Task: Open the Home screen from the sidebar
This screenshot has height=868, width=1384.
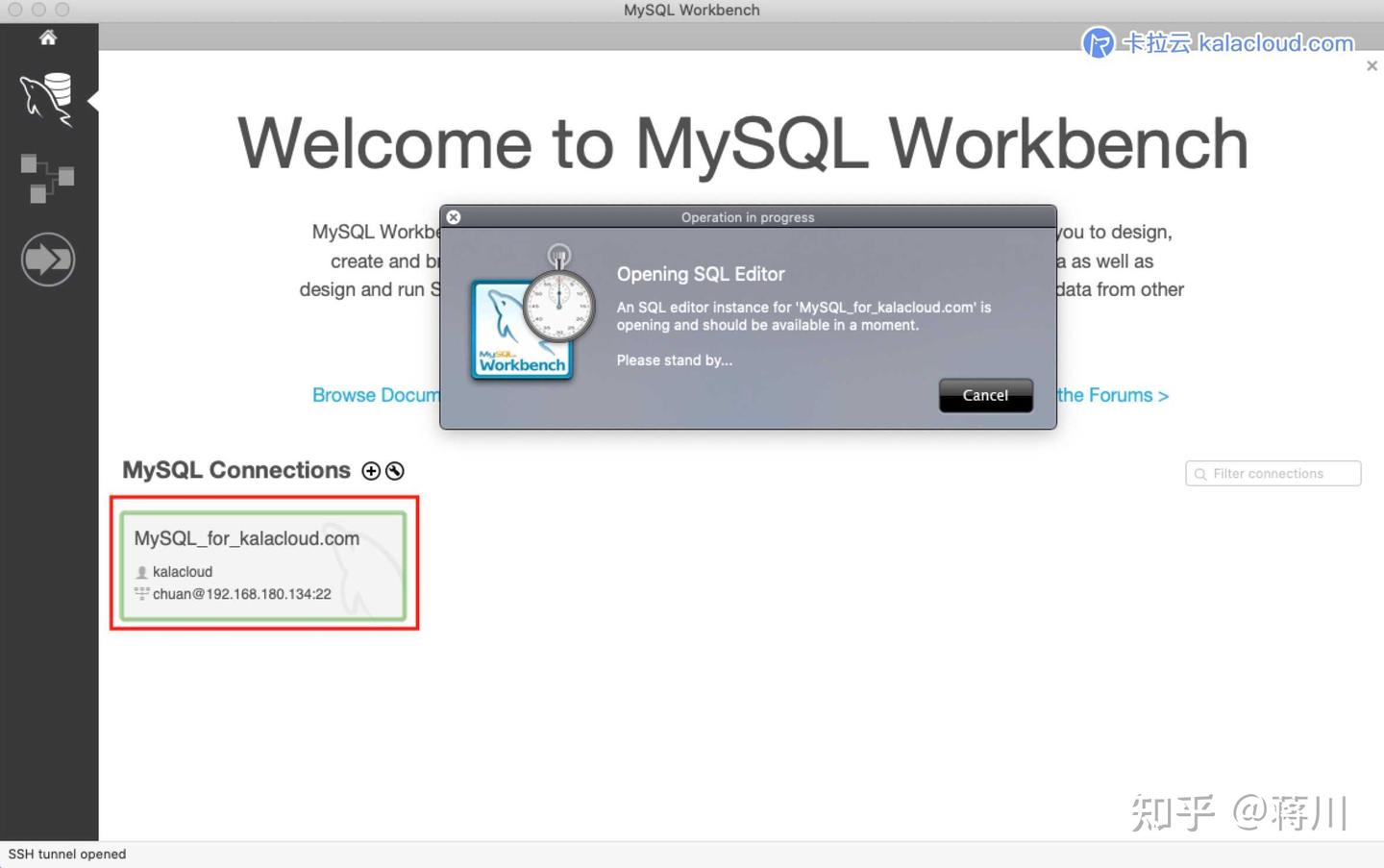Action: click(x=48, y=37)
